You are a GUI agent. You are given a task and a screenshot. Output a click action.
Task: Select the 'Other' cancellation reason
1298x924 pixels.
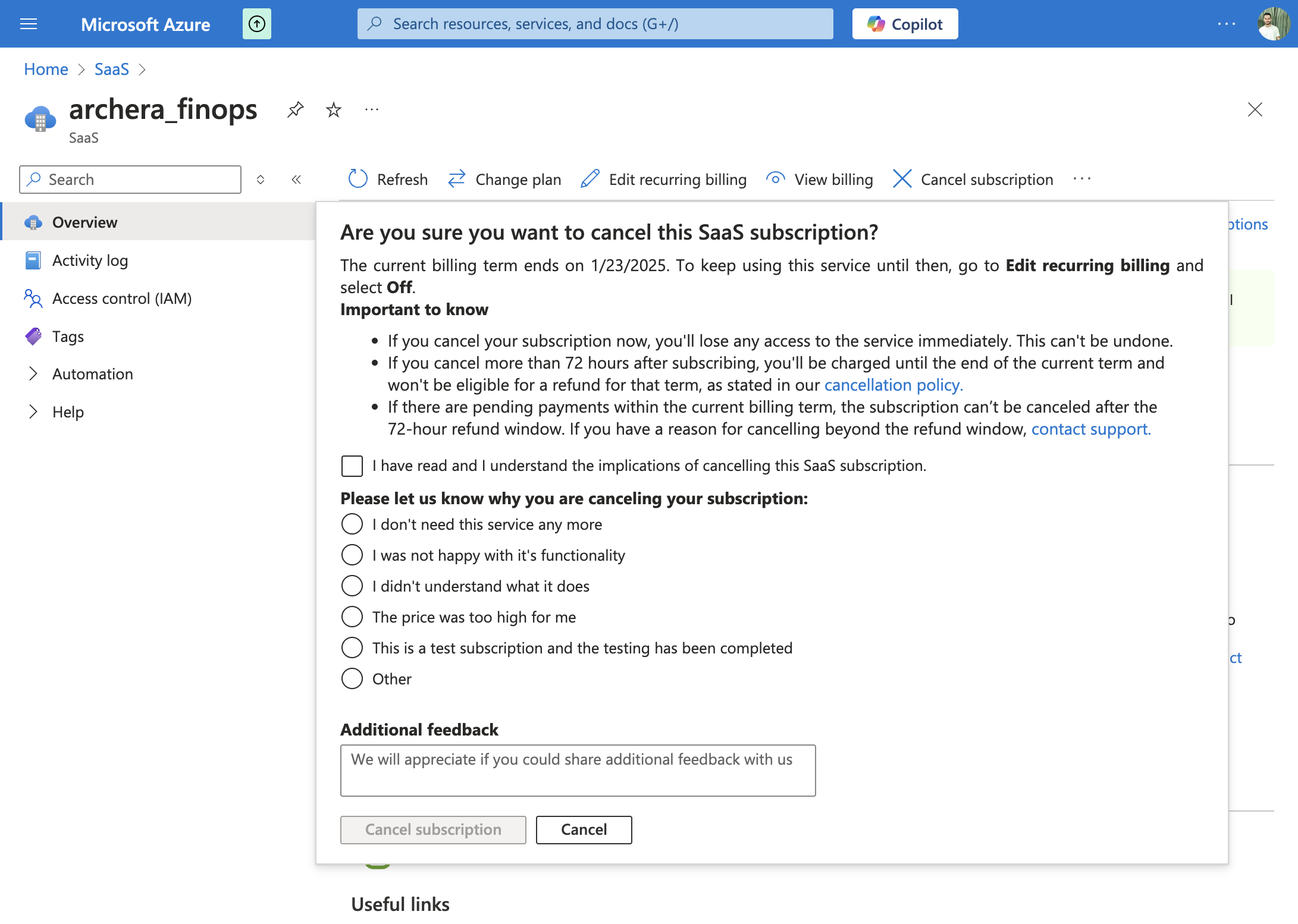(x=352, y=679)
